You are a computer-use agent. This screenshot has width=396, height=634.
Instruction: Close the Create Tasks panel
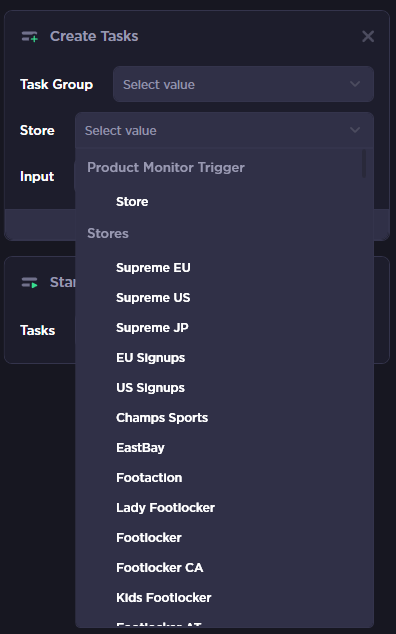point(368,36)
